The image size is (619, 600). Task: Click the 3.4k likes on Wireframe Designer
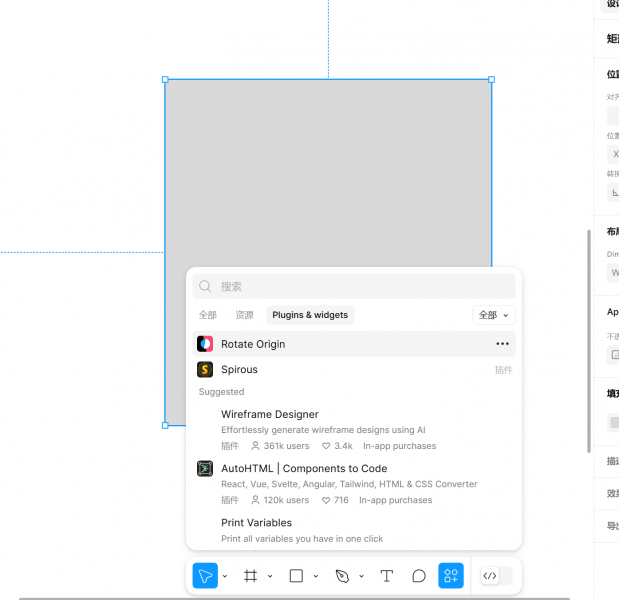coord(337,446)
